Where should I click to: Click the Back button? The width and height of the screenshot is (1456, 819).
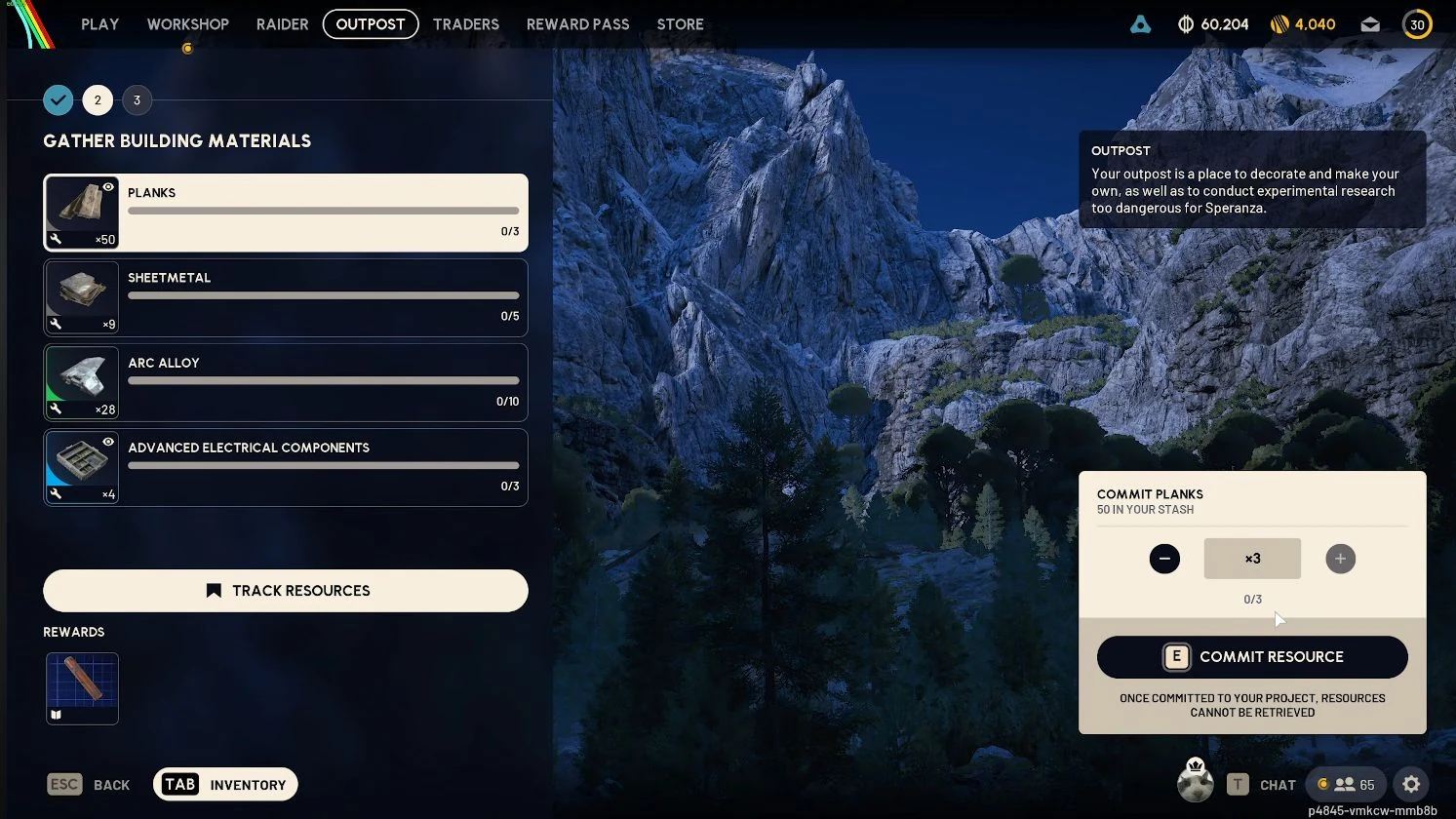(89, 785)
